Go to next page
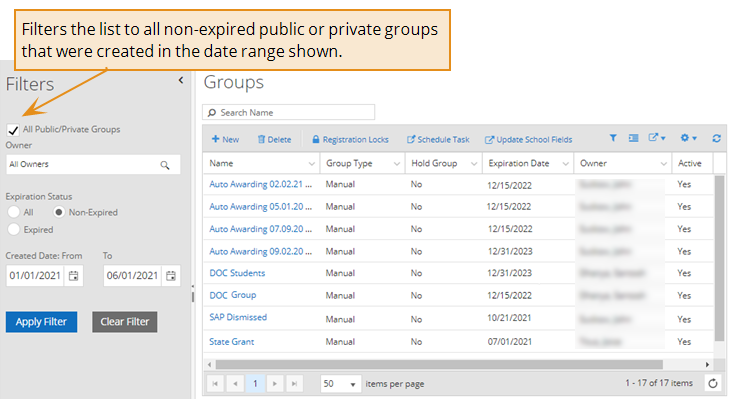This screenshot has width=730, height=399. 275,384
